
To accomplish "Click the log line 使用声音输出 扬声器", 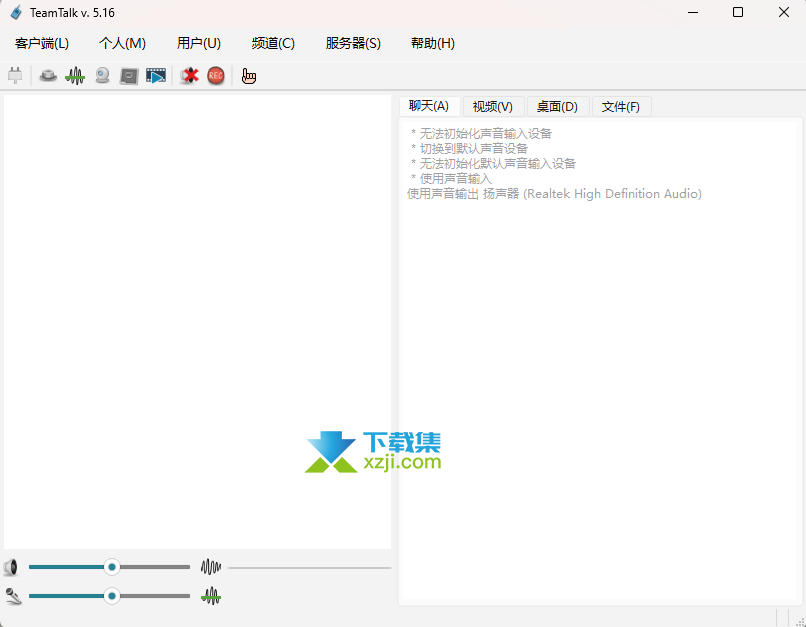I will point(554,194).
